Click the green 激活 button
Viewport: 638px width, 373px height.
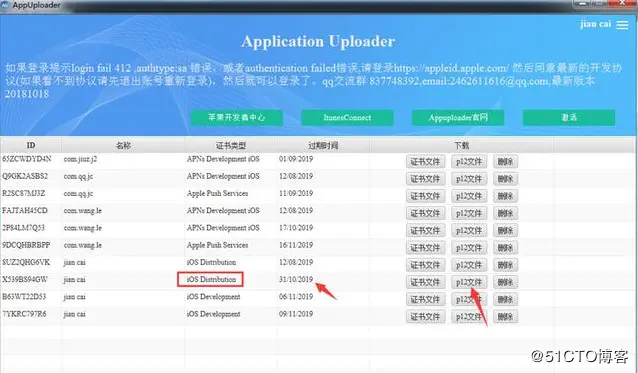[x=569, y=118]
